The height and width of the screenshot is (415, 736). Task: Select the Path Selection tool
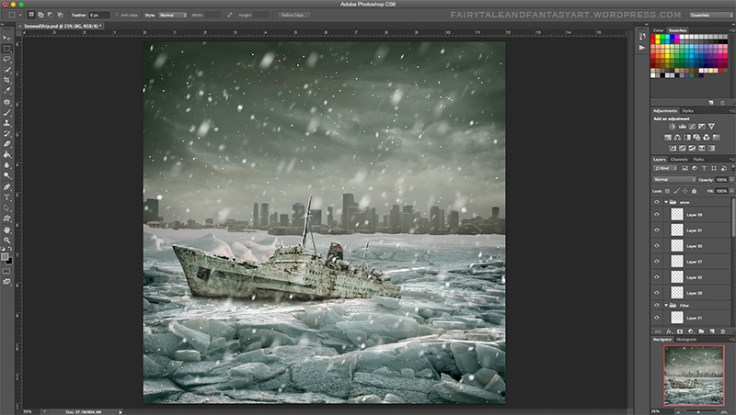tap(7, 208)
